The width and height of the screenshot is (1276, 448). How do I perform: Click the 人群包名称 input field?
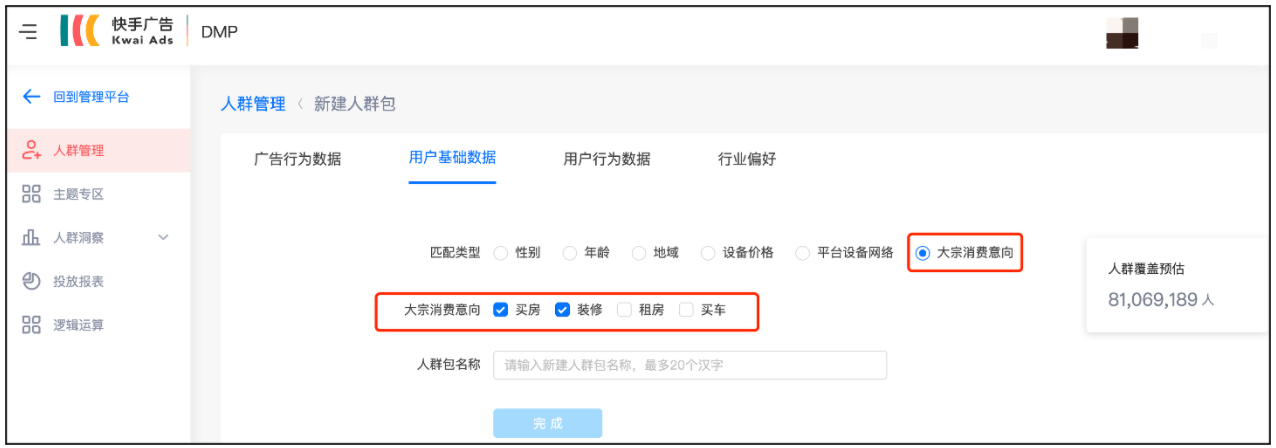point(689,365)
